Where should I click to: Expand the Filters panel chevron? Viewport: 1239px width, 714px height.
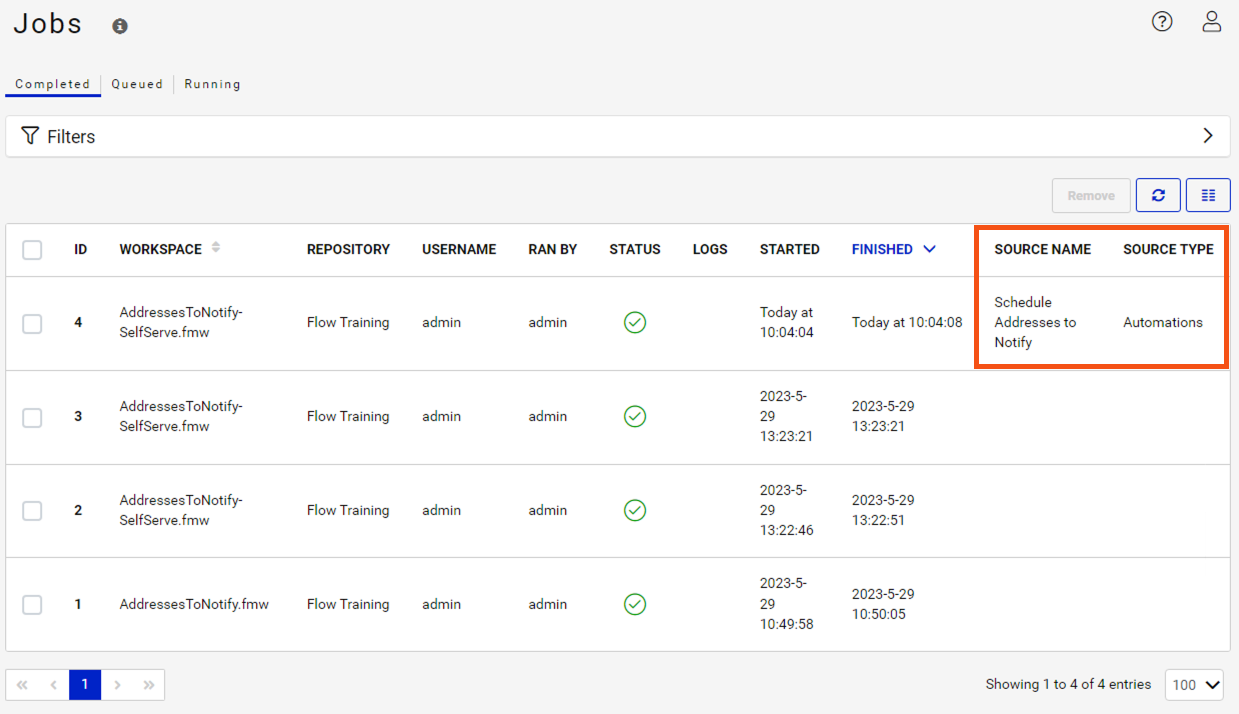tap(1207, 135)
